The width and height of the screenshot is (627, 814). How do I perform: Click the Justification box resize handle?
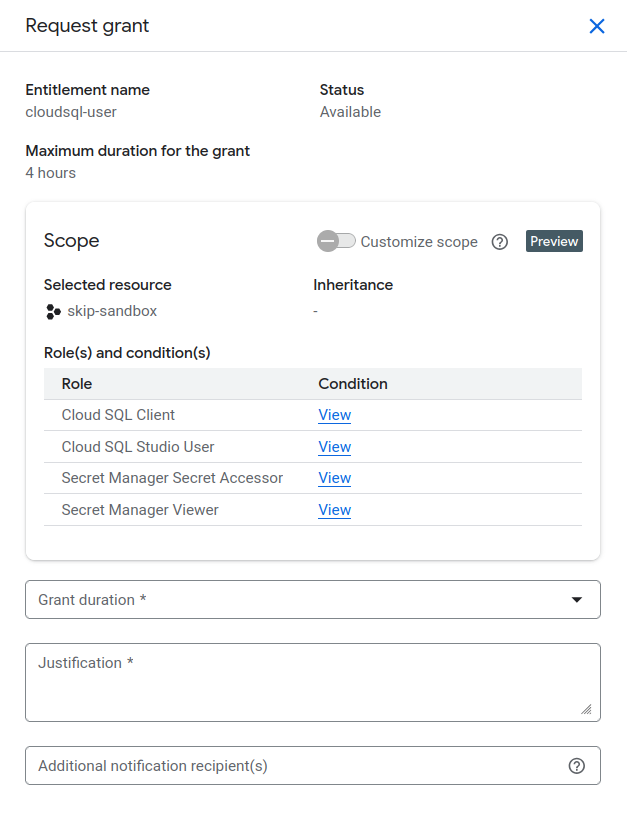[586, 709]
